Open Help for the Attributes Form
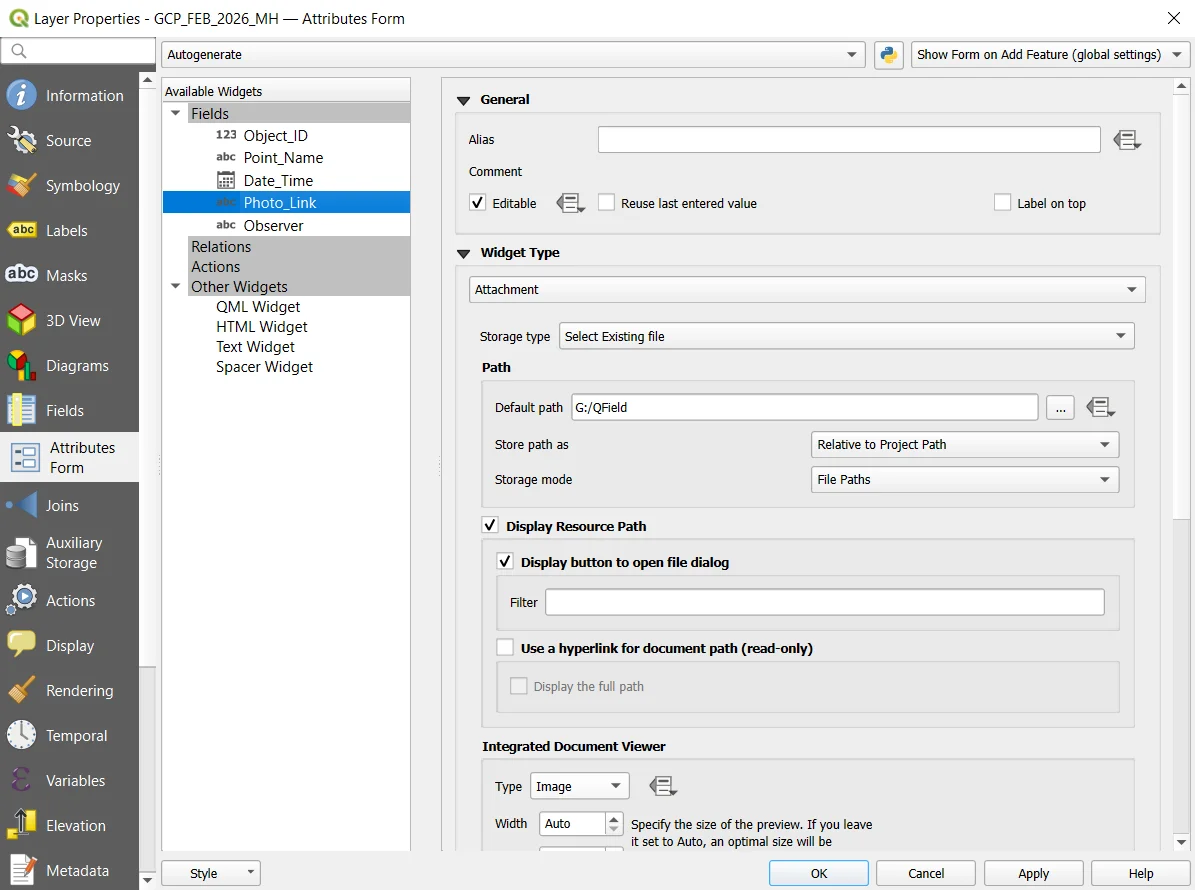 (x=1140, y=872)
